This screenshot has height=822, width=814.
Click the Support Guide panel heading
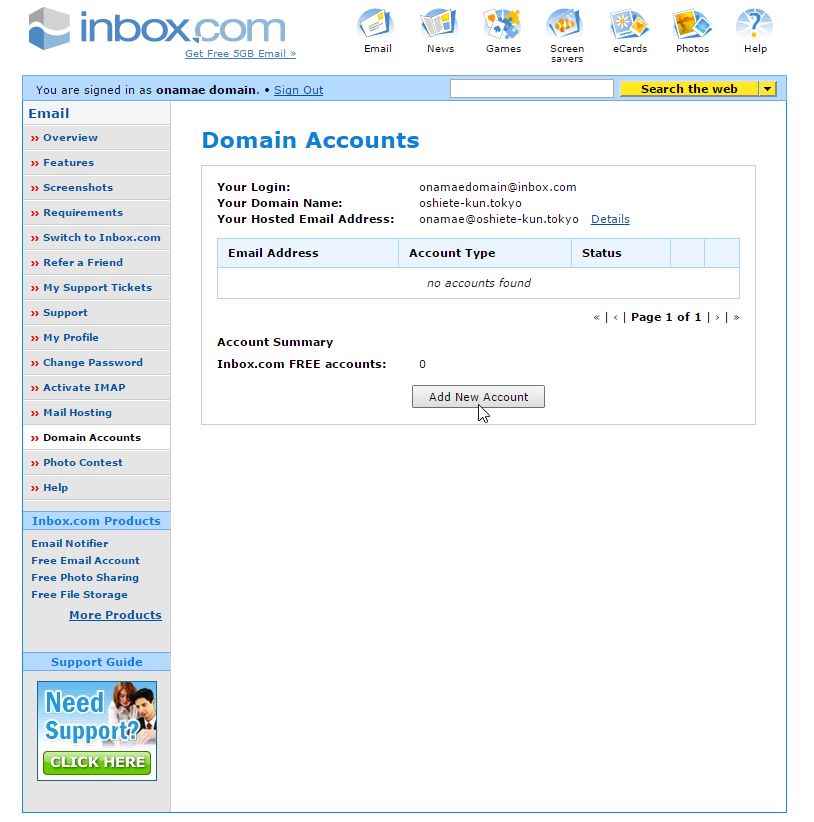point(96,662)
